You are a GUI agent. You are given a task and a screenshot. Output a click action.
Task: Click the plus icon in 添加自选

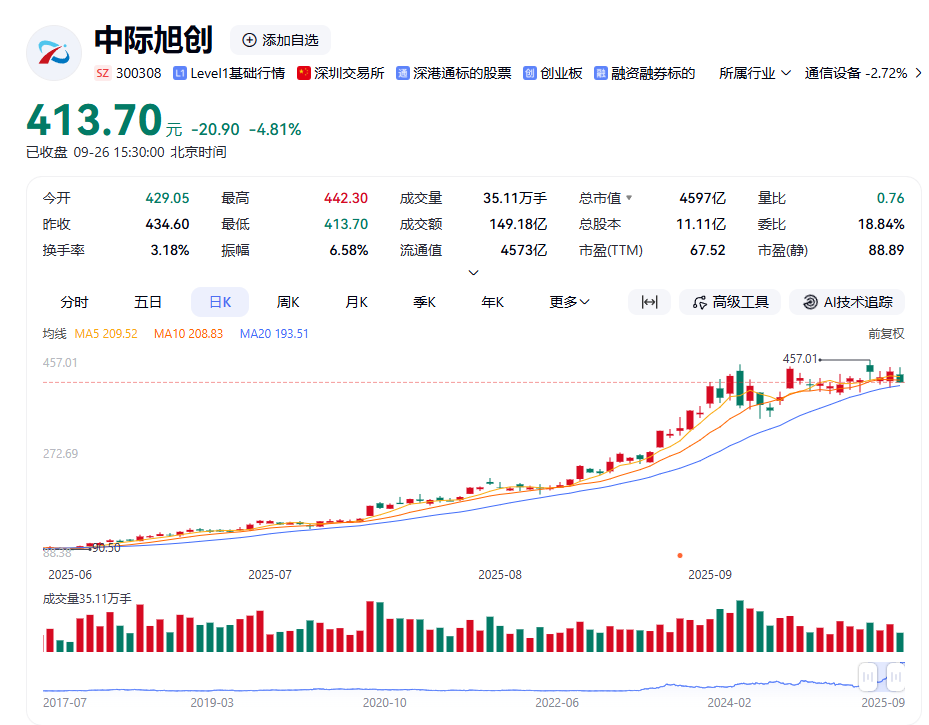[x=249, y=40]
